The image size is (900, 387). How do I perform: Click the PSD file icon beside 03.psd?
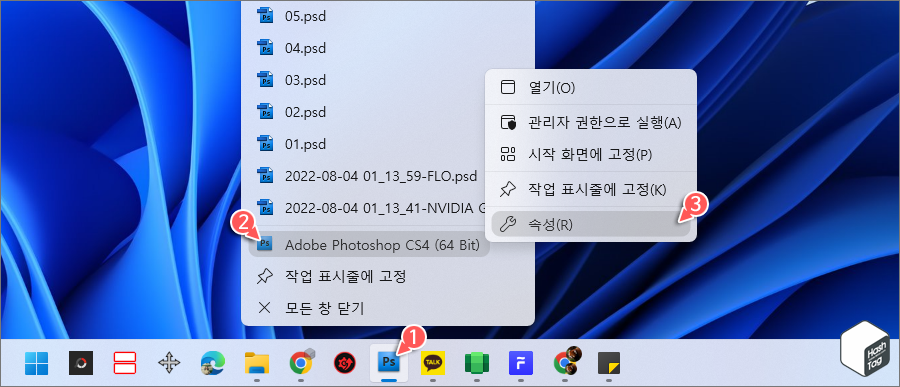click(x=265, y=79)
